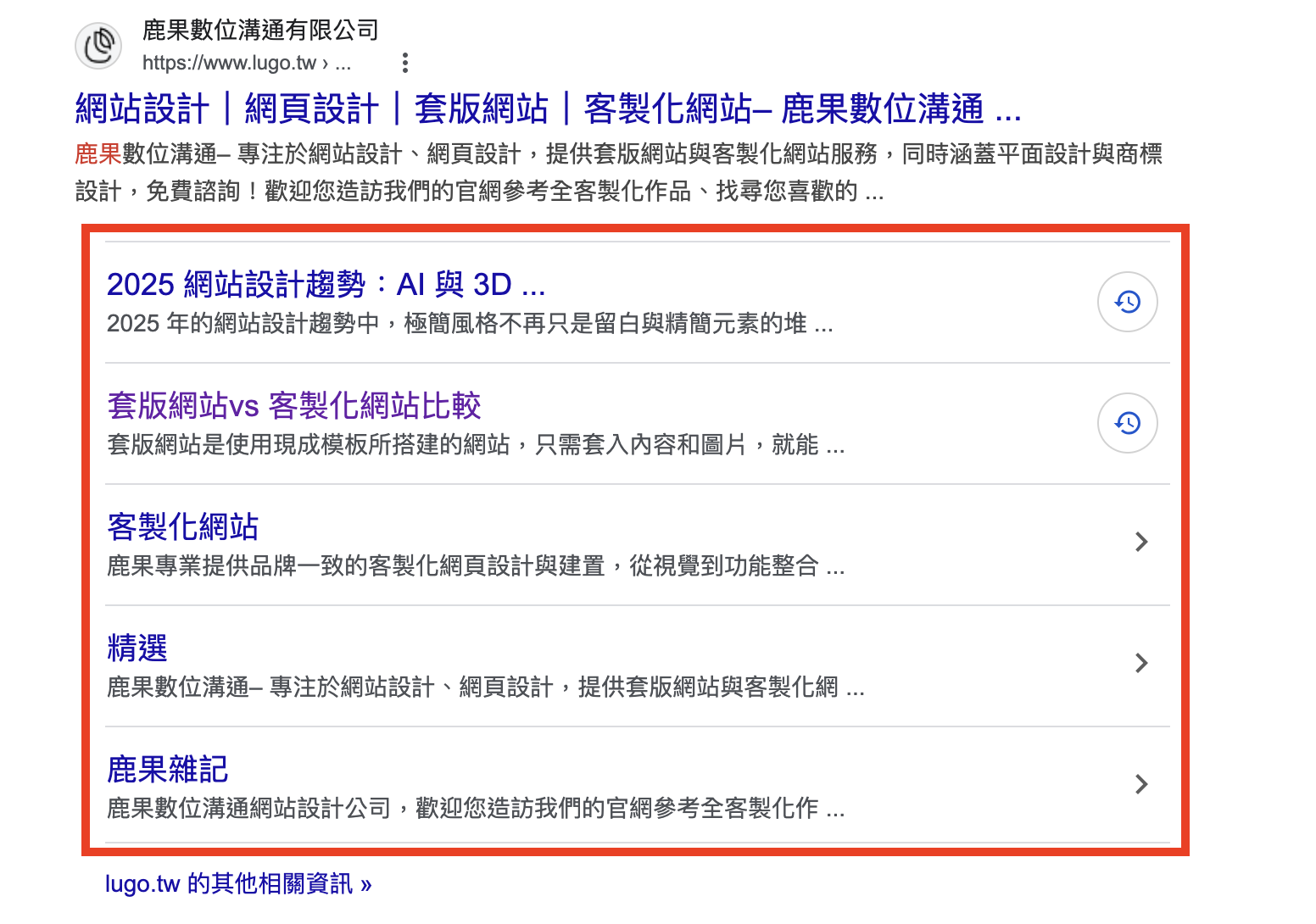Click snippet 鹿果數位溝通網站設計公司，歡迎您造訪
This screenshot has height=924, width=1316.
(x=476, y=809)
